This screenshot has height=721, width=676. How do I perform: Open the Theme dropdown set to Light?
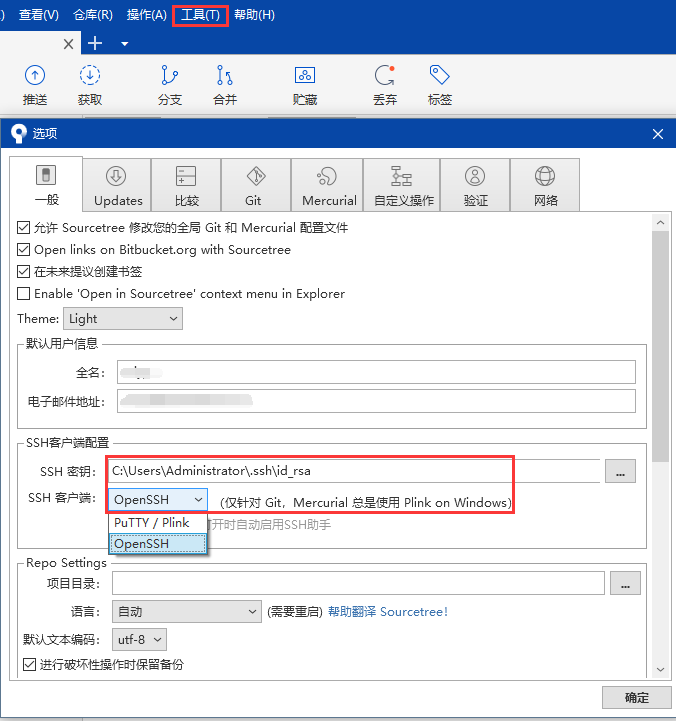point(123,319)
